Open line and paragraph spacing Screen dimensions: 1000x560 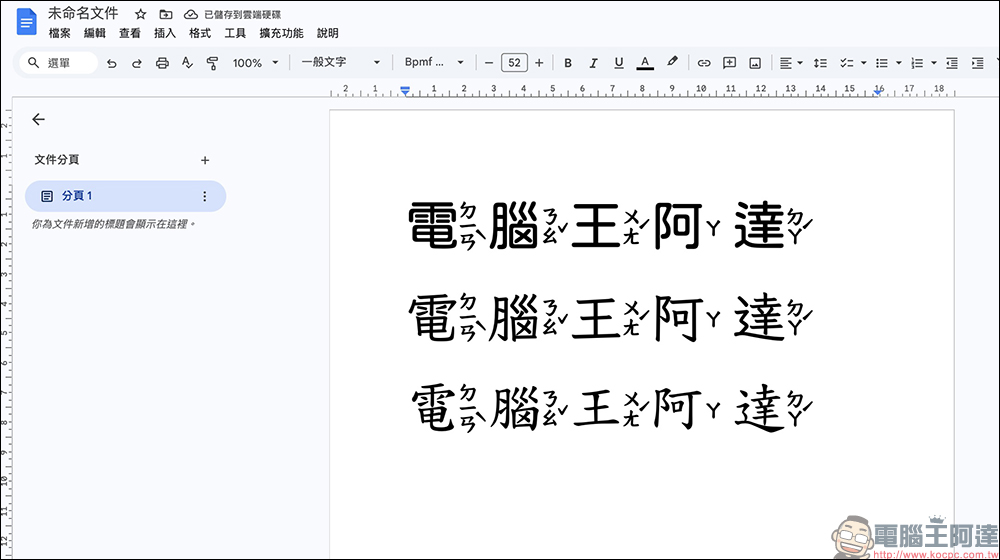click(821, 63)
